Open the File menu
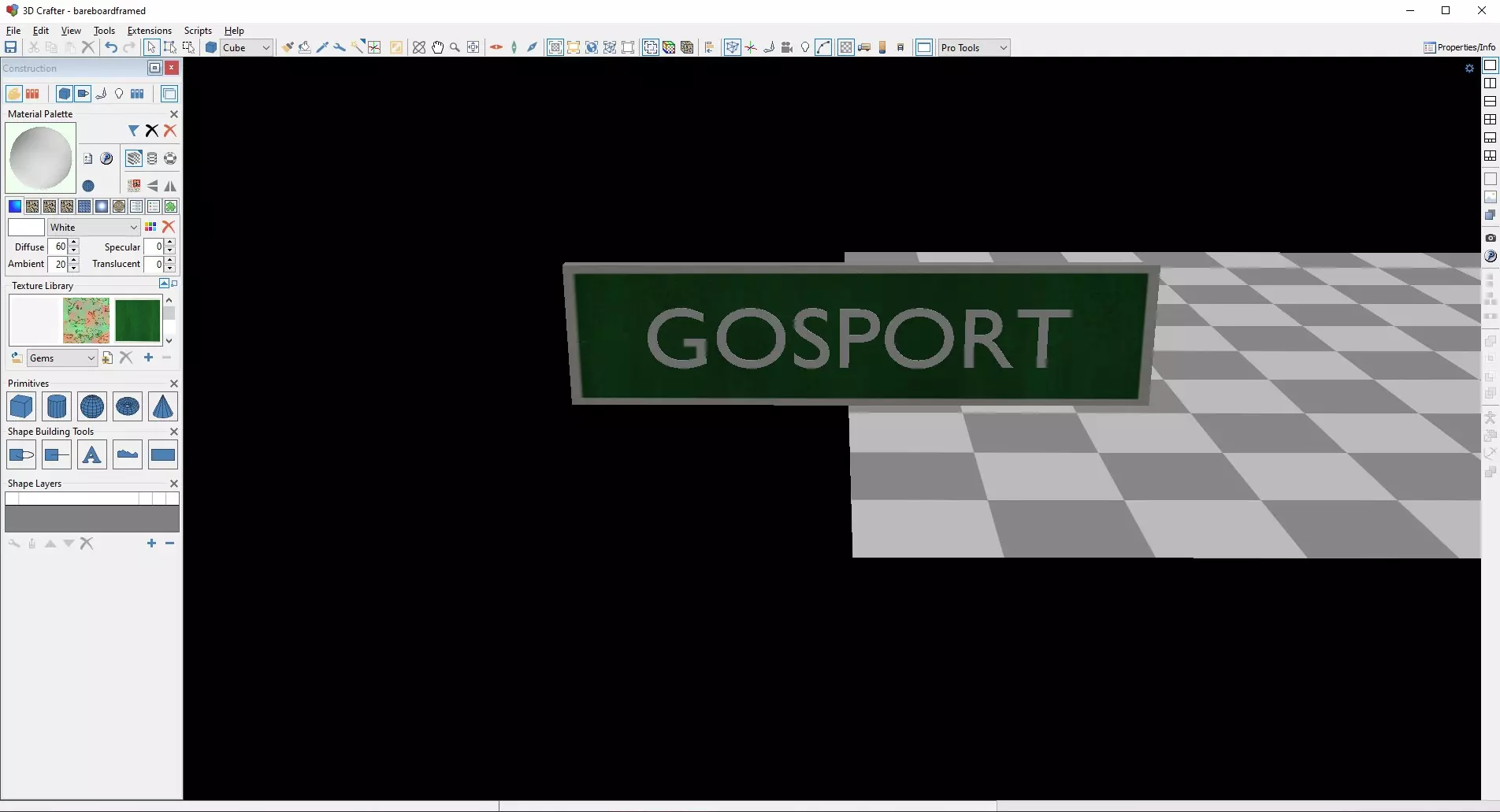 (13, 31)
